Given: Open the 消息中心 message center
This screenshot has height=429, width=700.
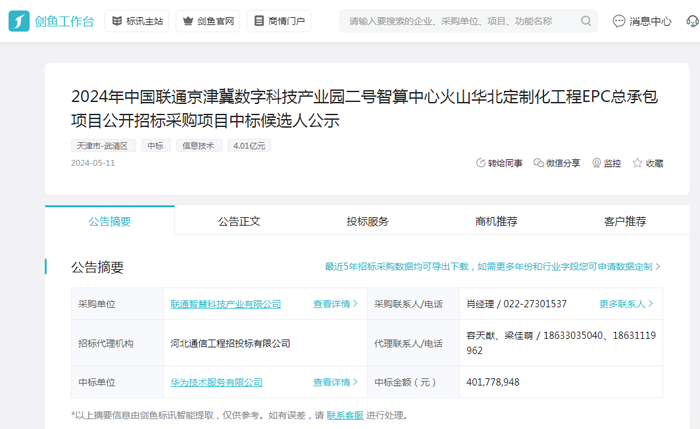Looking at the screenshot, I should click(642, 21).
